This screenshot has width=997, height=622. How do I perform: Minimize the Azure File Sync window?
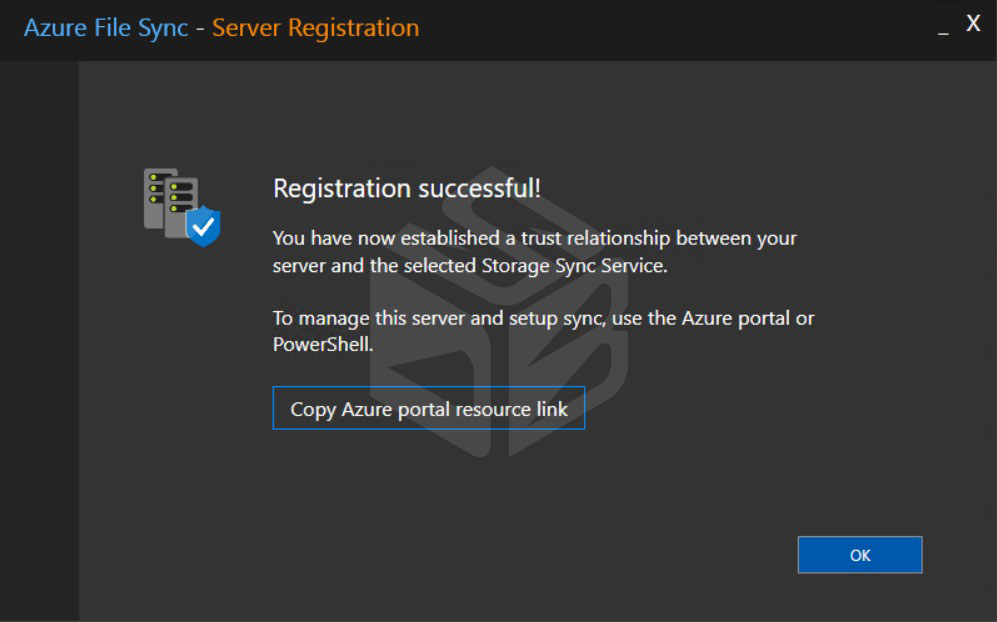pos(944,29)
